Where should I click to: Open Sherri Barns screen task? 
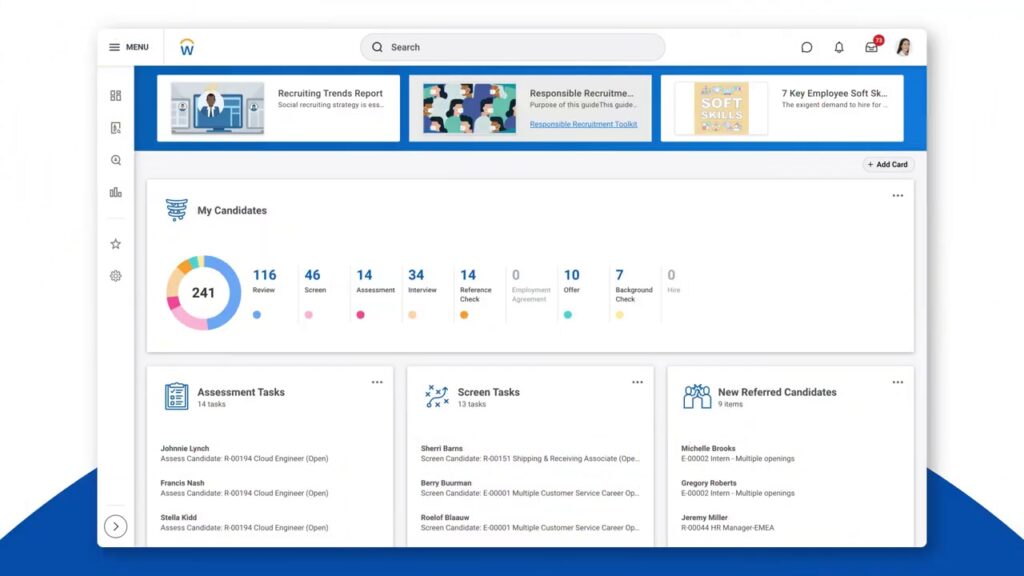pyautogui.click(x=530, y=453)
